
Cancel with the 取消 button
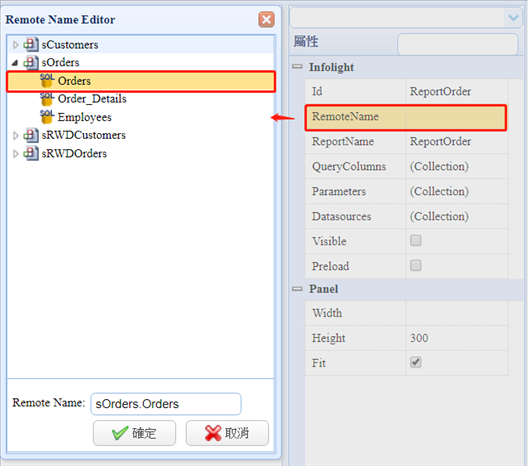(227, 433)
